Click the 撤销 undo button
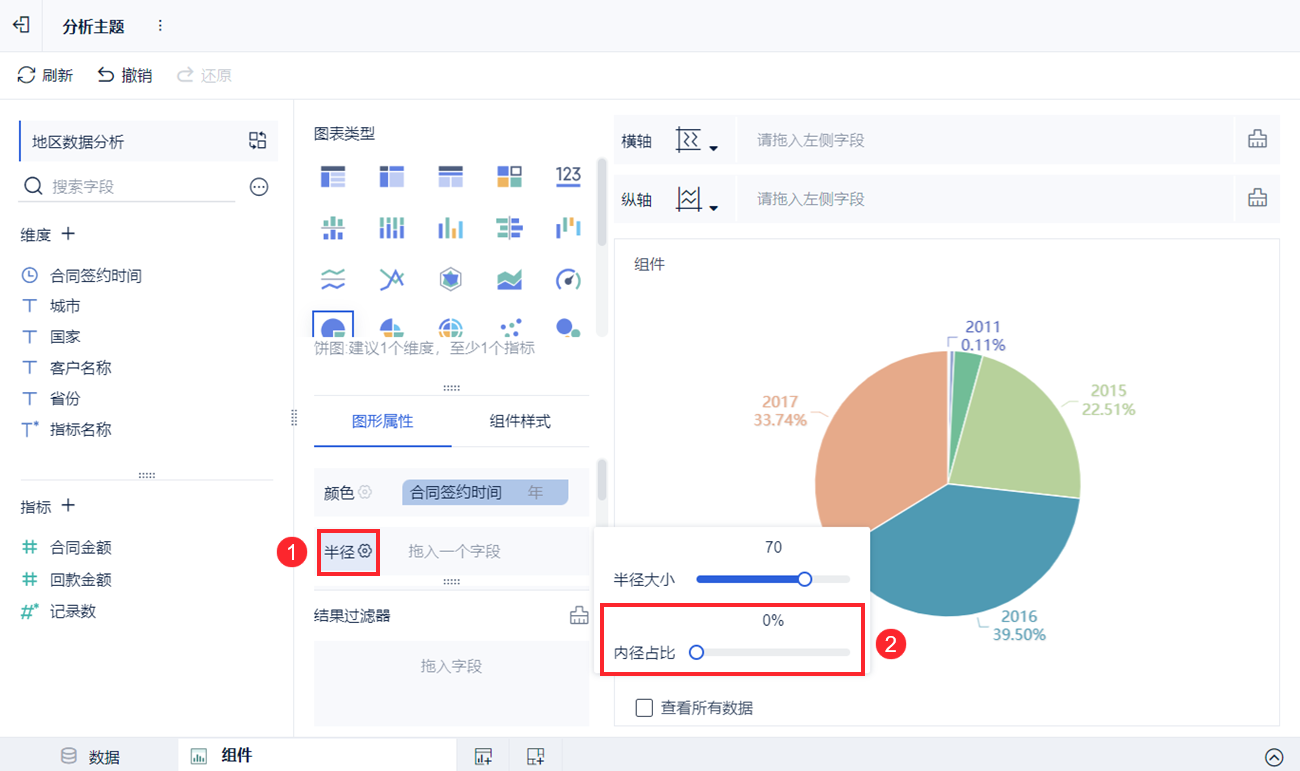Screen dimensions: 1300x771 (x=125, y=75)
